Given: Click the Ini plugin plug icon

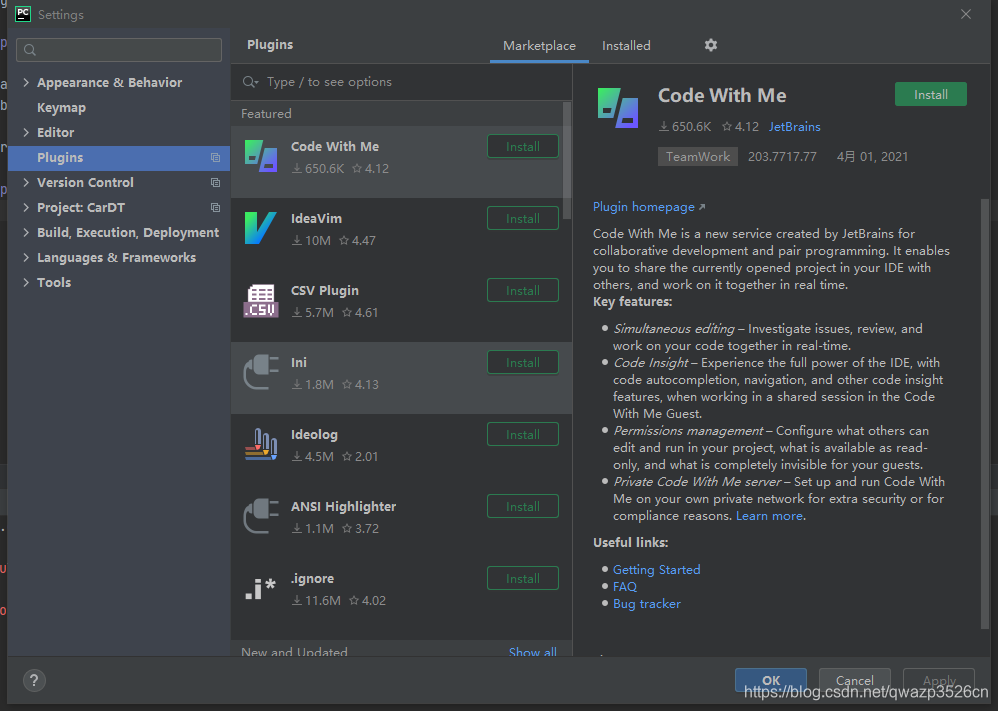Looking at the screenshot, I should 261,372.
